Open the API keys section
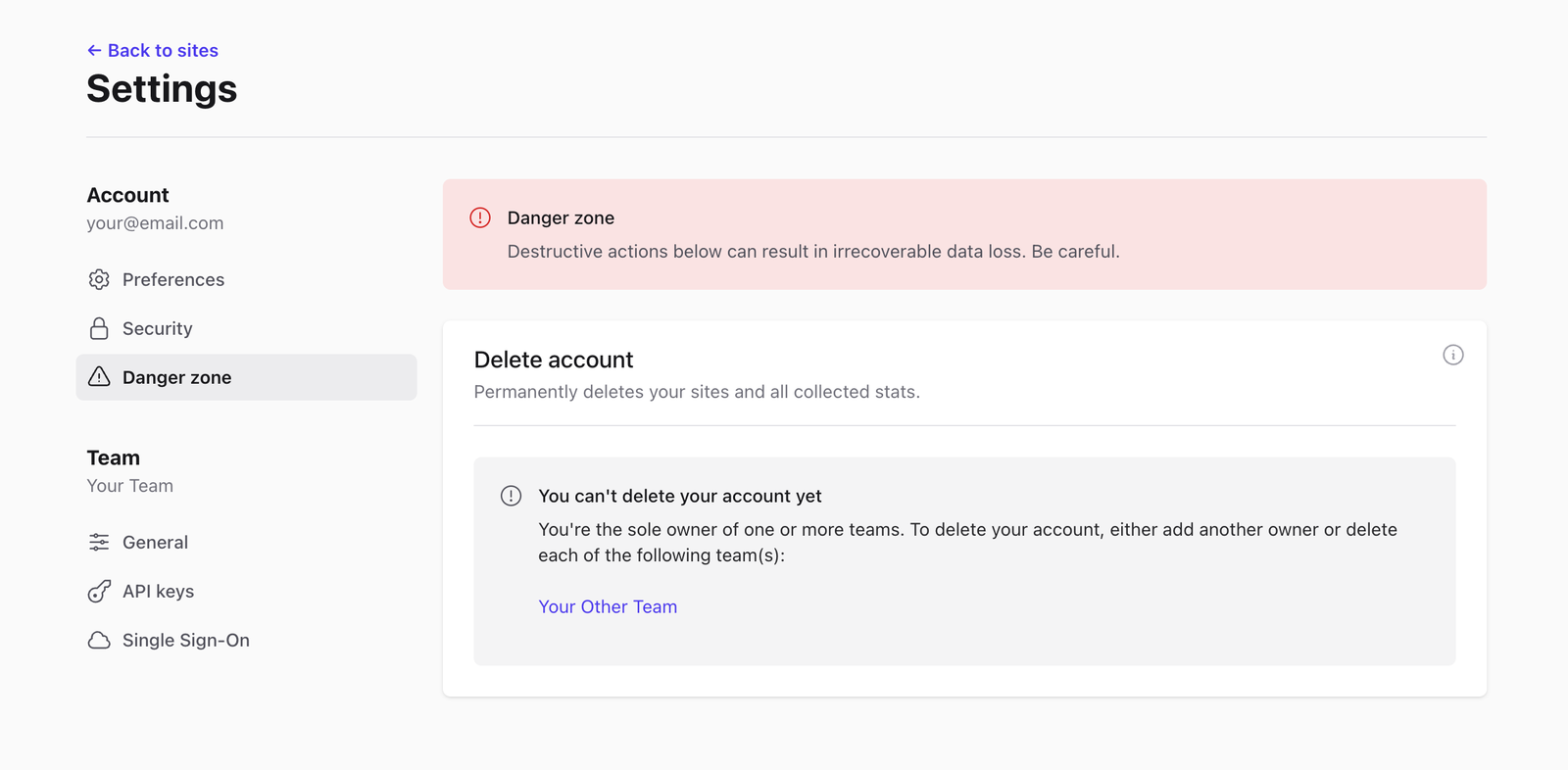Viewport: 1568px width, 770px height. (246, 591)
